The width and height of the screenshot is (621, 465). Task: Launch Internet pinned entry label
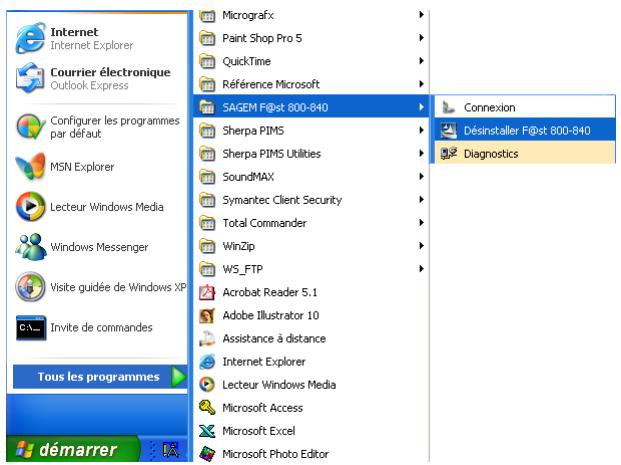click(74, 32)
